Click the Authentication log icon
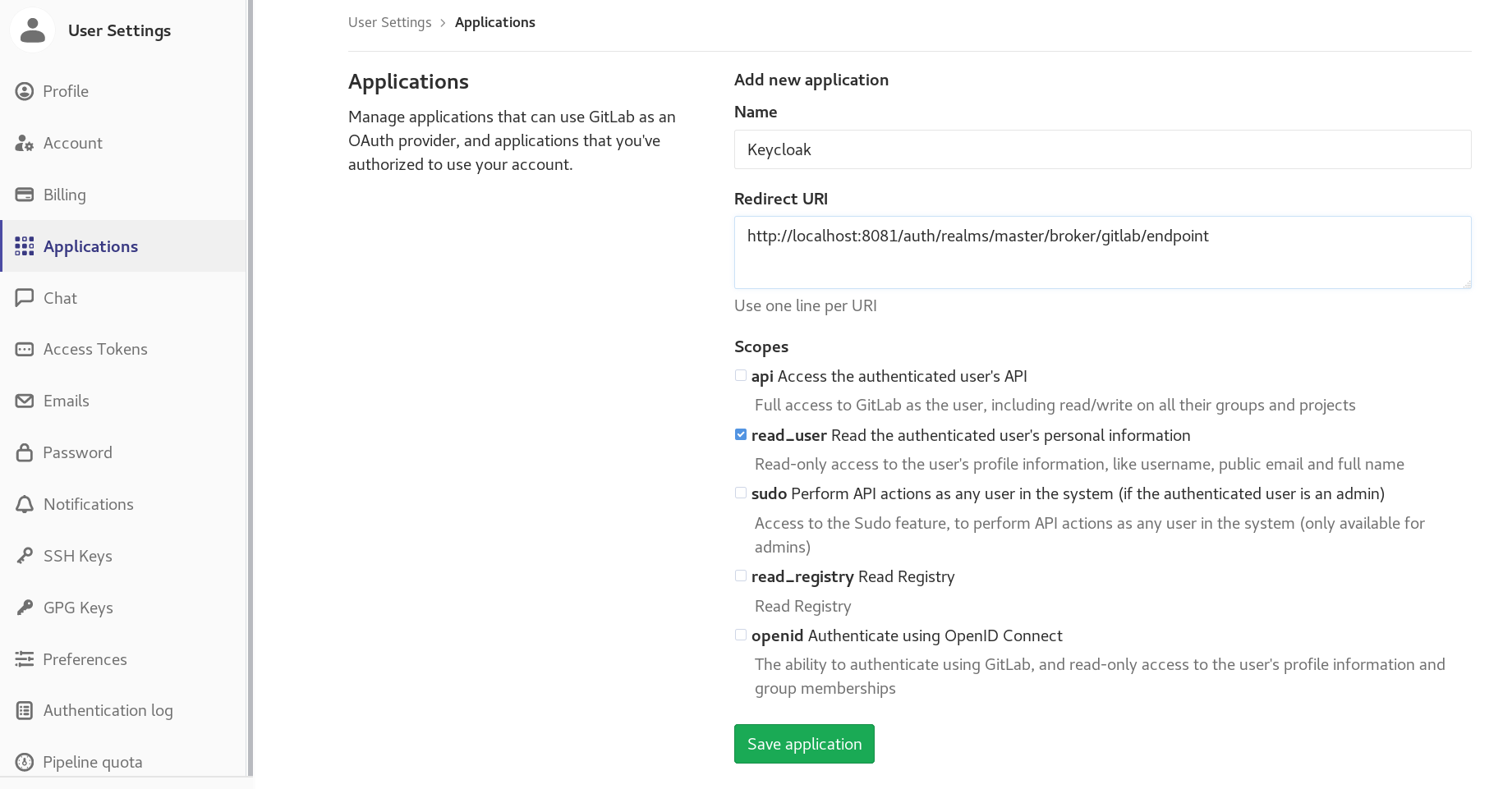 click(x=24, y=710)
